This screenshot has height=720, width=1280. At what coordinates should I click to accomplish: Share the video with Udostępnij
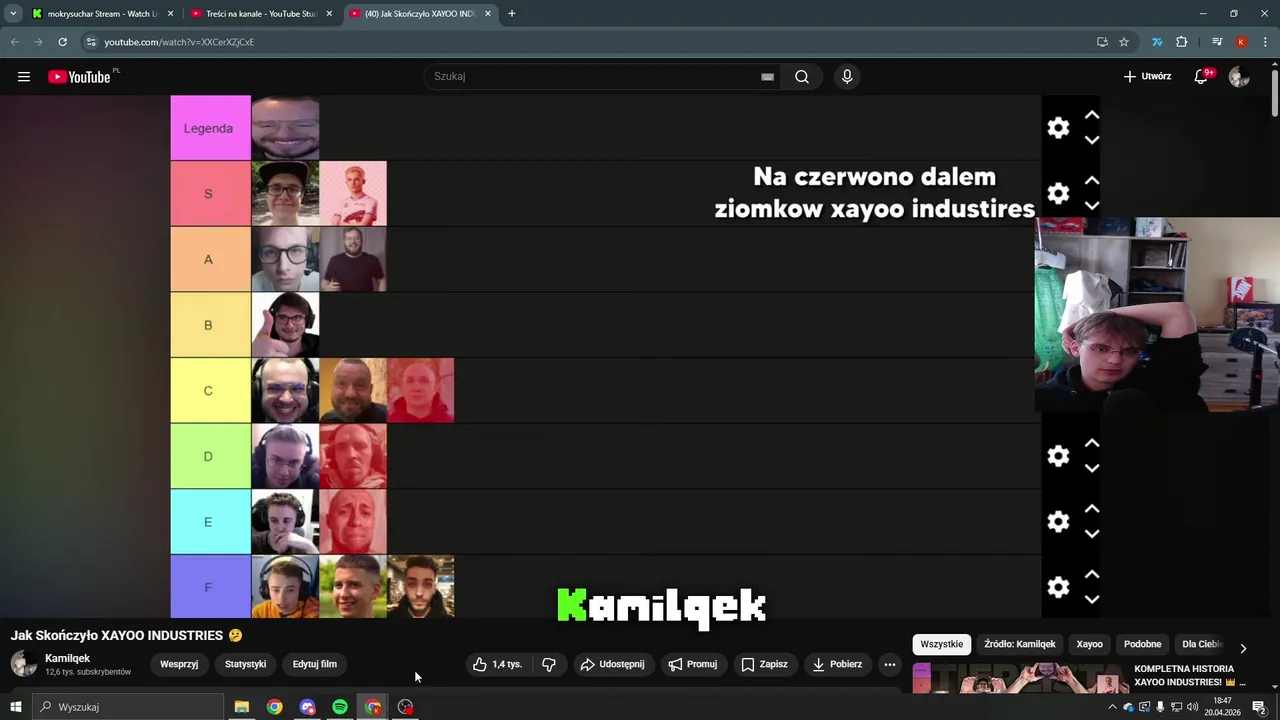point(612,664)
